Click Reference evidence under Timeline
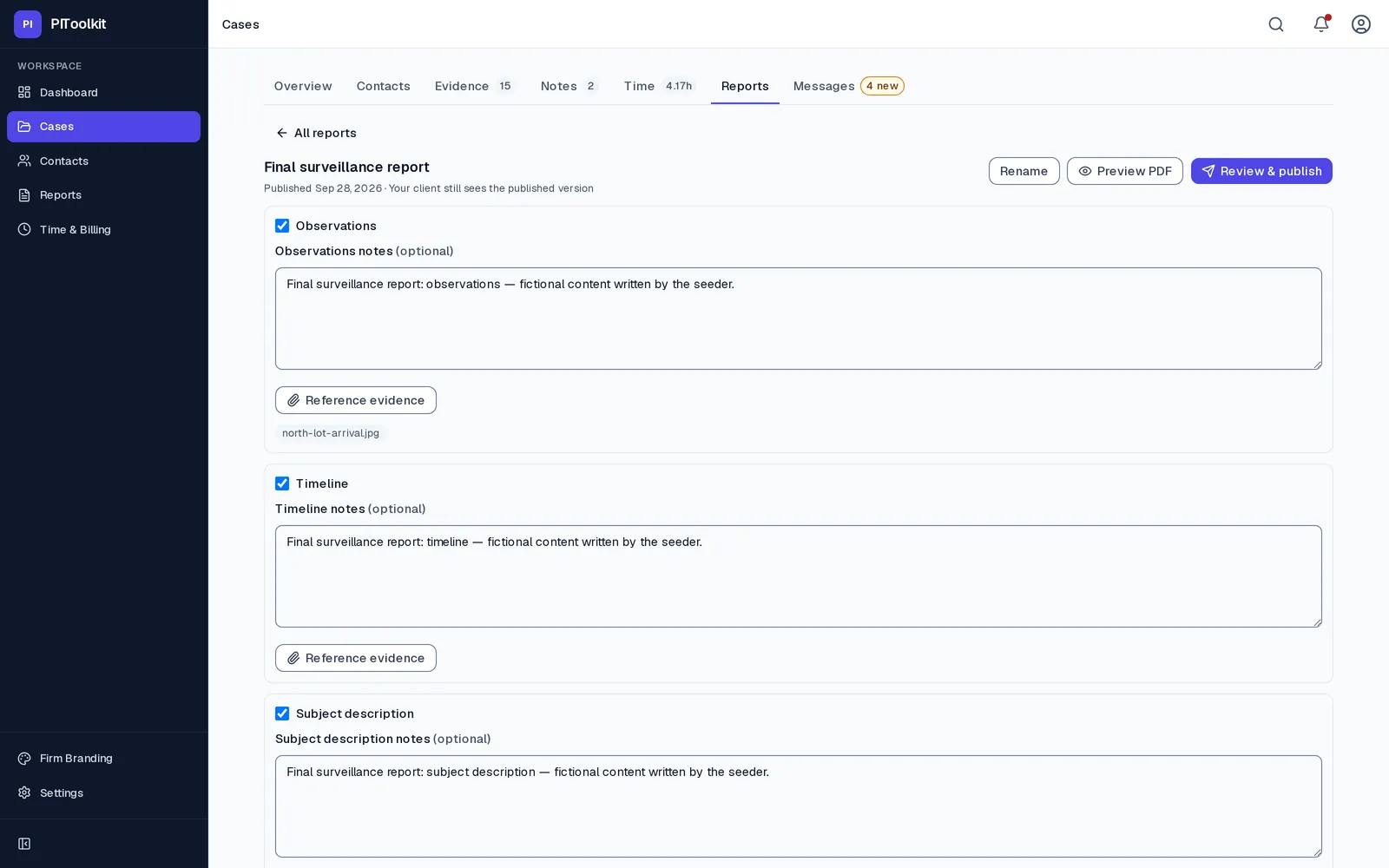The width and height of the screenshot is (1389, 868). [356, 658]
